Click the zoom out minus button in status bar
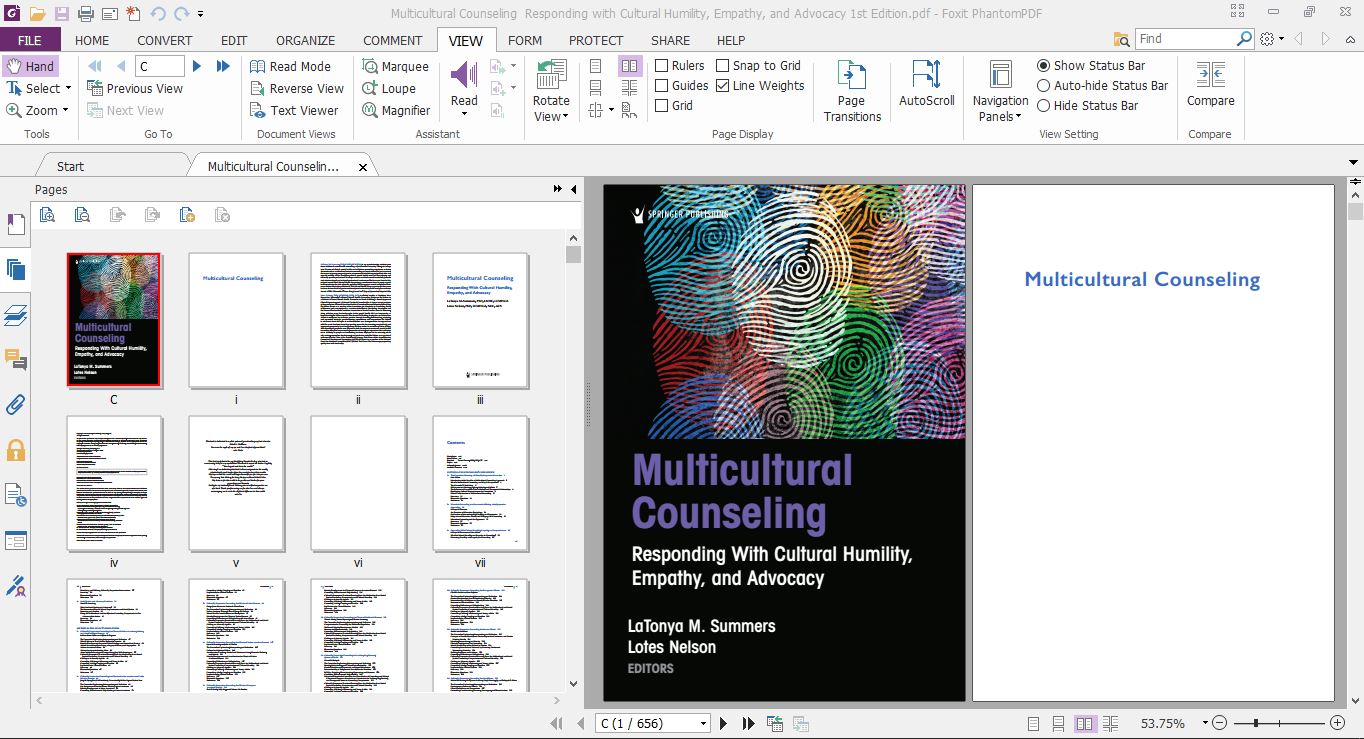The width and height of the screenshot is (1364, 739). click(x=1219, y=723)
